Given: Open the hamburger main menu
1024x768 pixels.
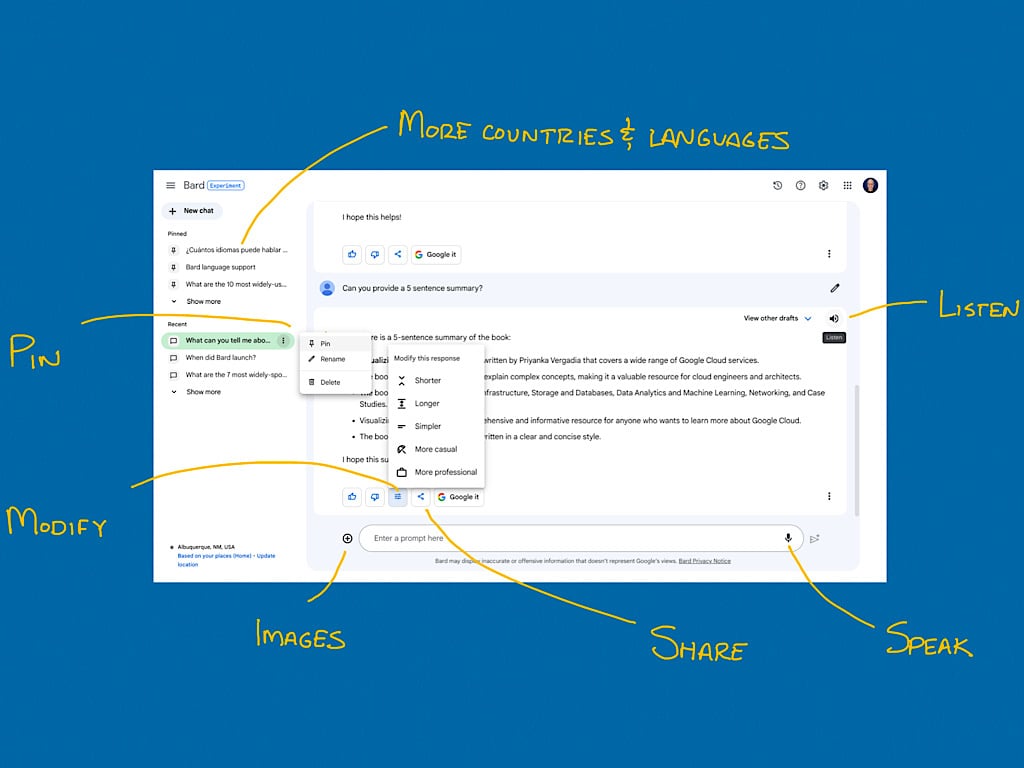Looking at the screenshot, I should point(170,185).
